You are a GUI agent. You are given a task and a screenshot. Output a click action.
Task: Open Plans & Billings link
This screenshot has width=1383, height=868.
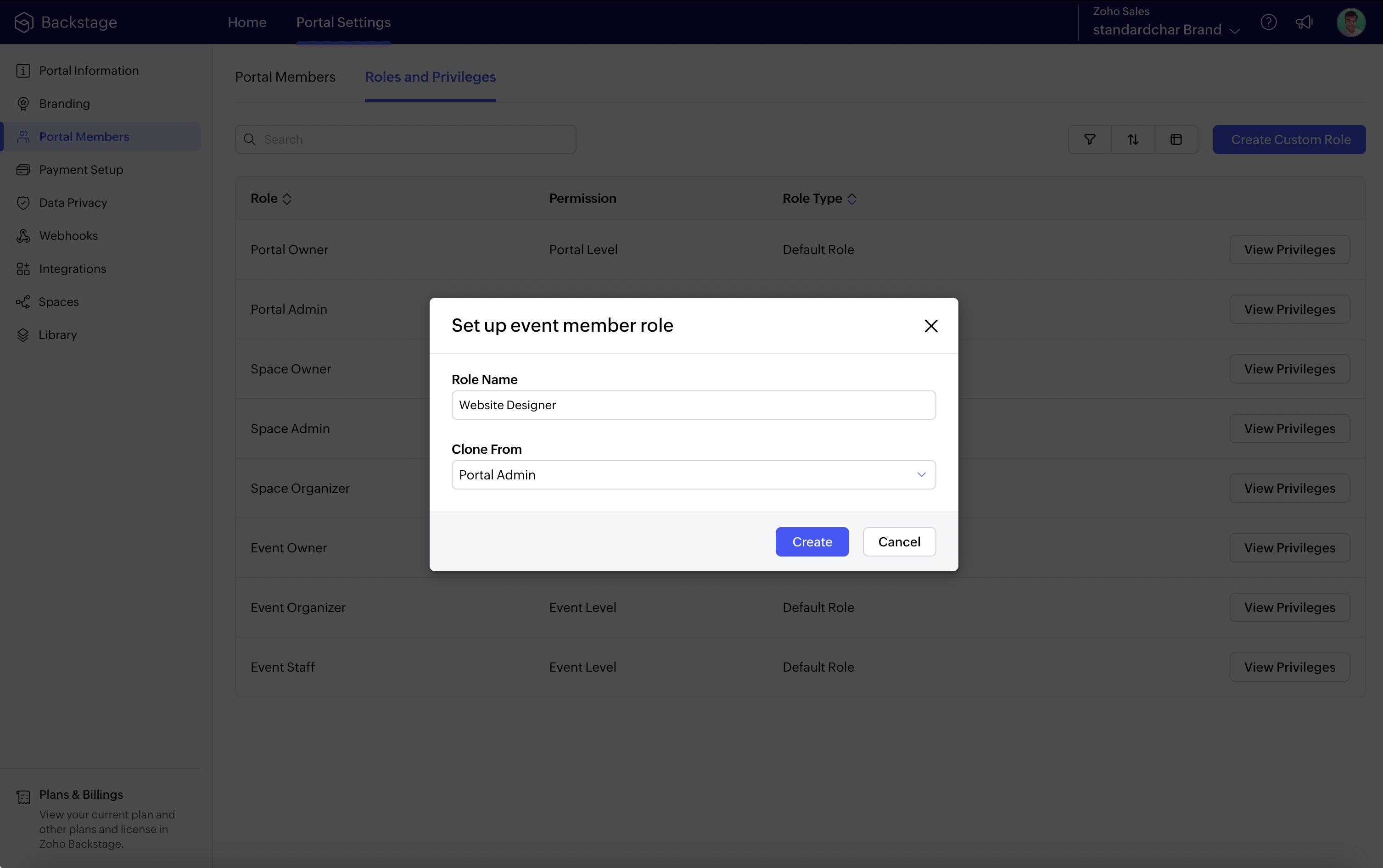click(81, 795)
